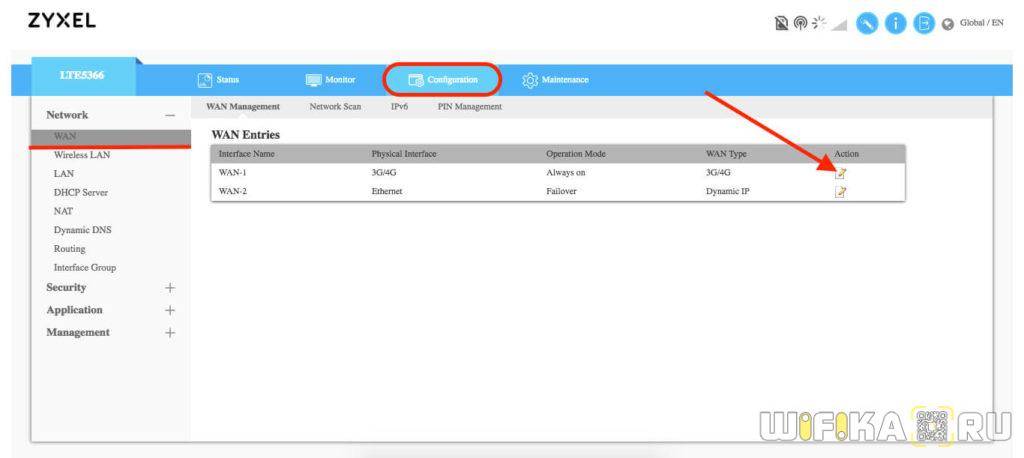Image resolution: width=1024 pixels, height=458 pixels.
Task: Open the Monitor tab
Action: [x=330, y=80]
